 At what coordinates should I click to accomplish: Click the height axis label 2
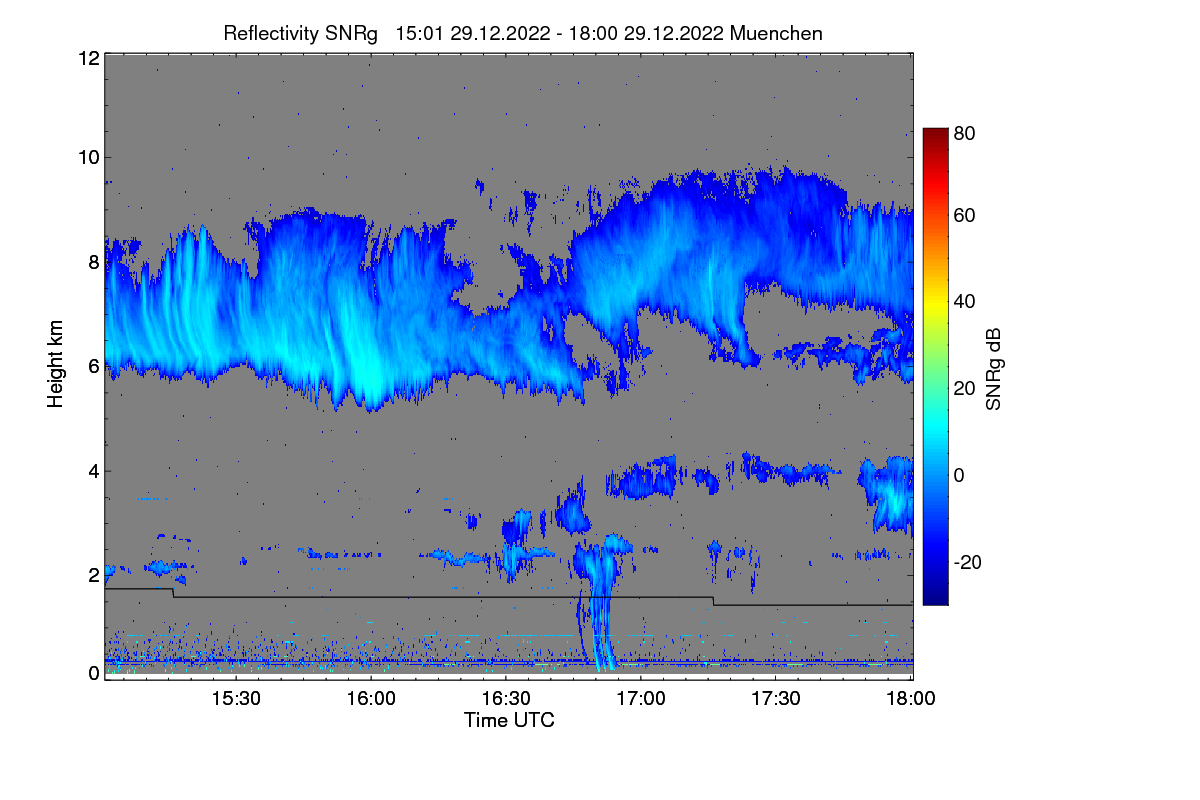(93, 575)
